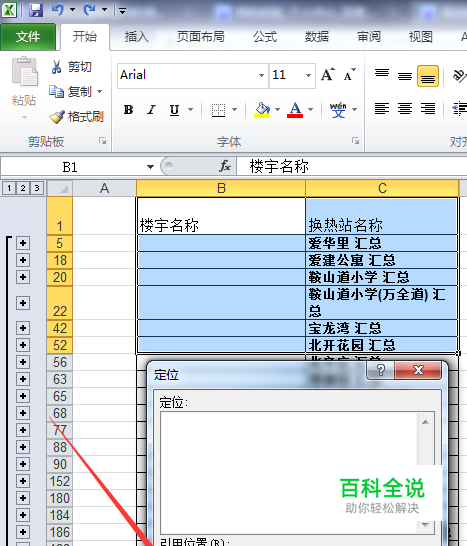Screen dimensions: 467x546
Task: Show outline level 1
Action: click(9, 188)
